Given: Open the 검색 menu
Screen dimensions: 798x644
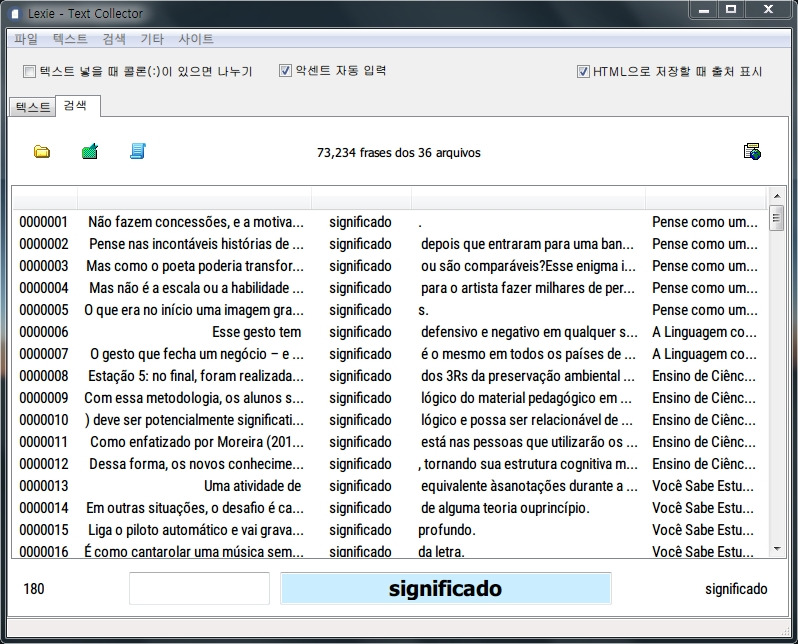Looking at the screenshot, I should (x=114, y=39).
